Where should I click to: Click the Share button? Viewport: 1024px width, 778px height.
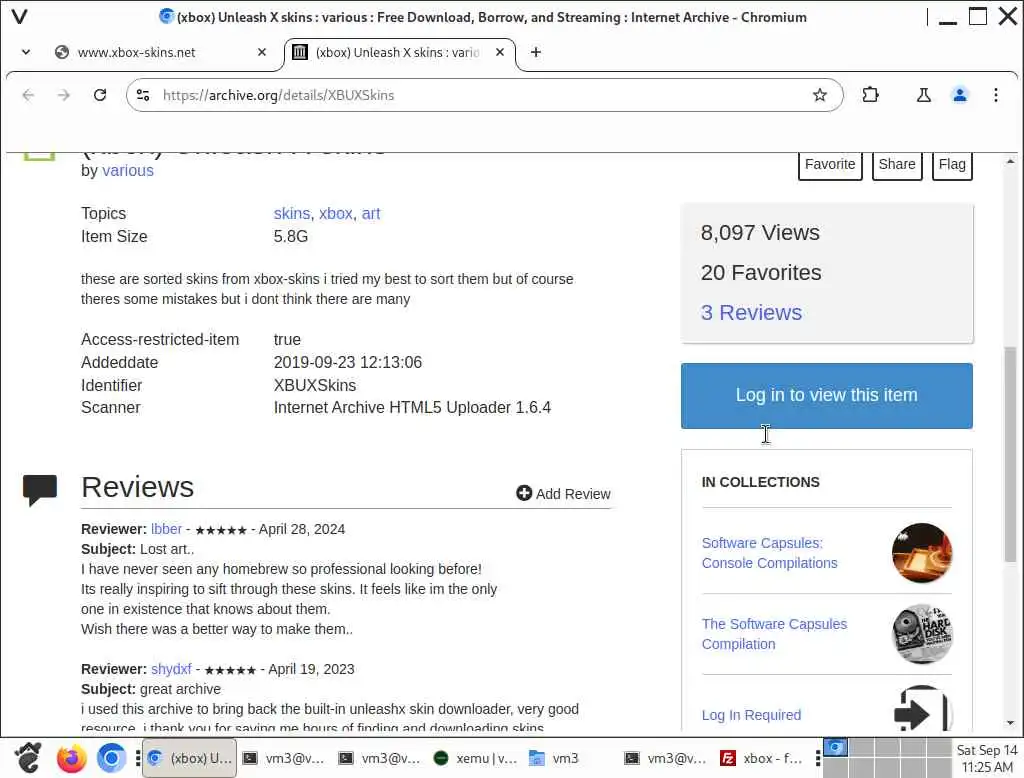897,165
